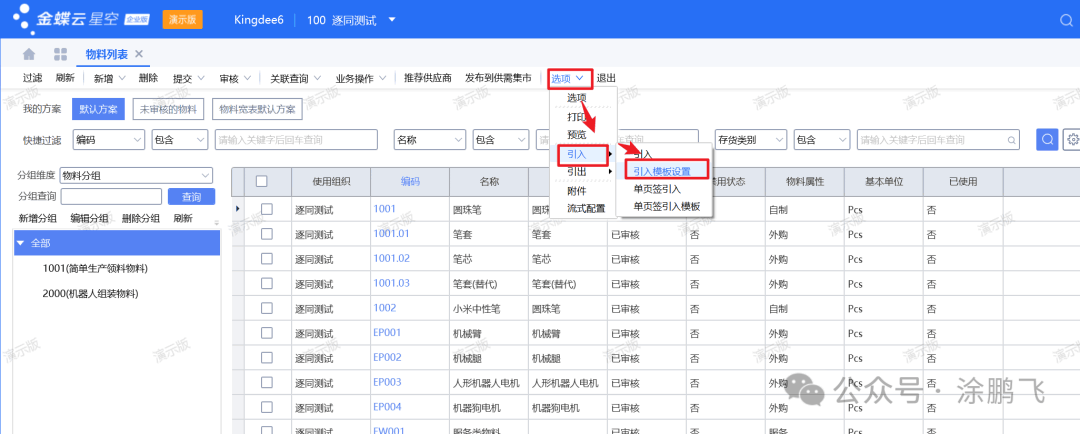Screen dimensions: 1080x434
Task: Expand the 新增 toolbar dropdown
Action: [122, 78]
